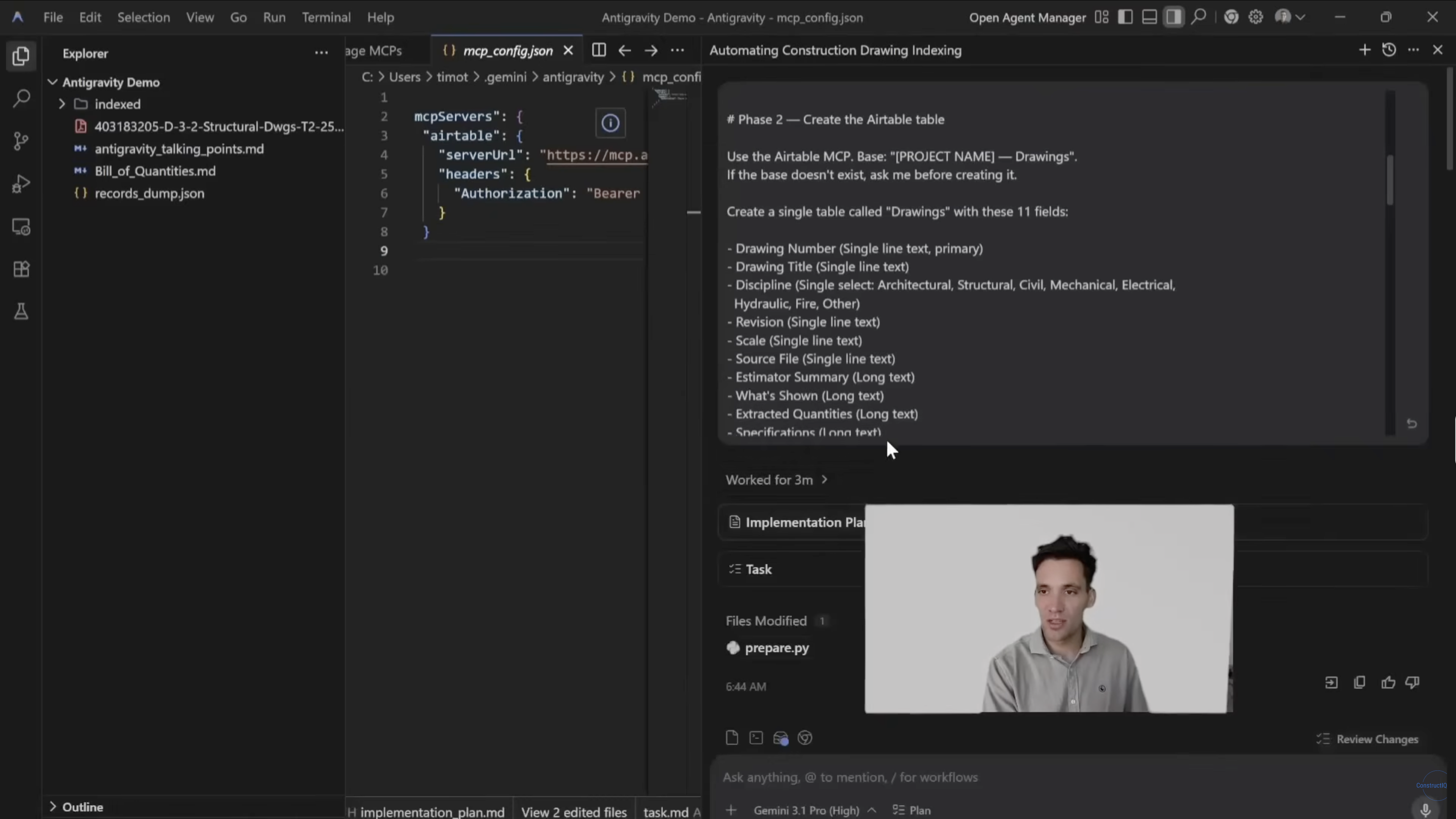
Task: Click the Review Changes button
Action: 1367,739
